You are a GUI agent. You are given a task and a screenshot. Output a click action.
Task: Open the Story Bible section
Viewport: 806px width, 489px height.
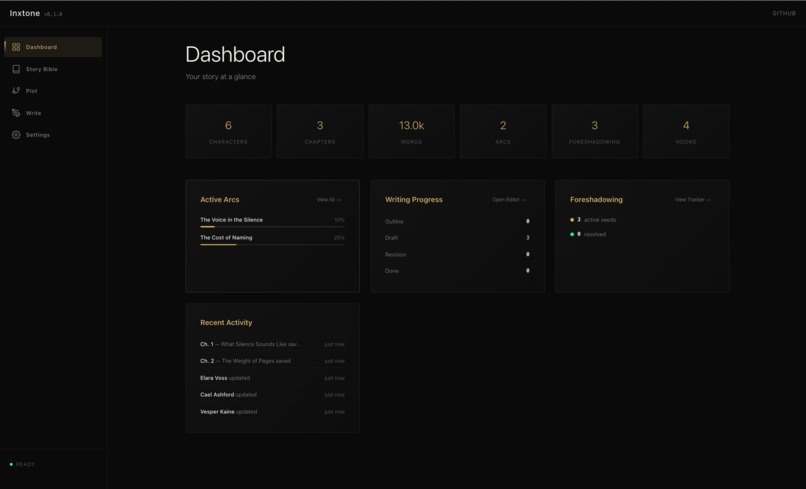53,69
